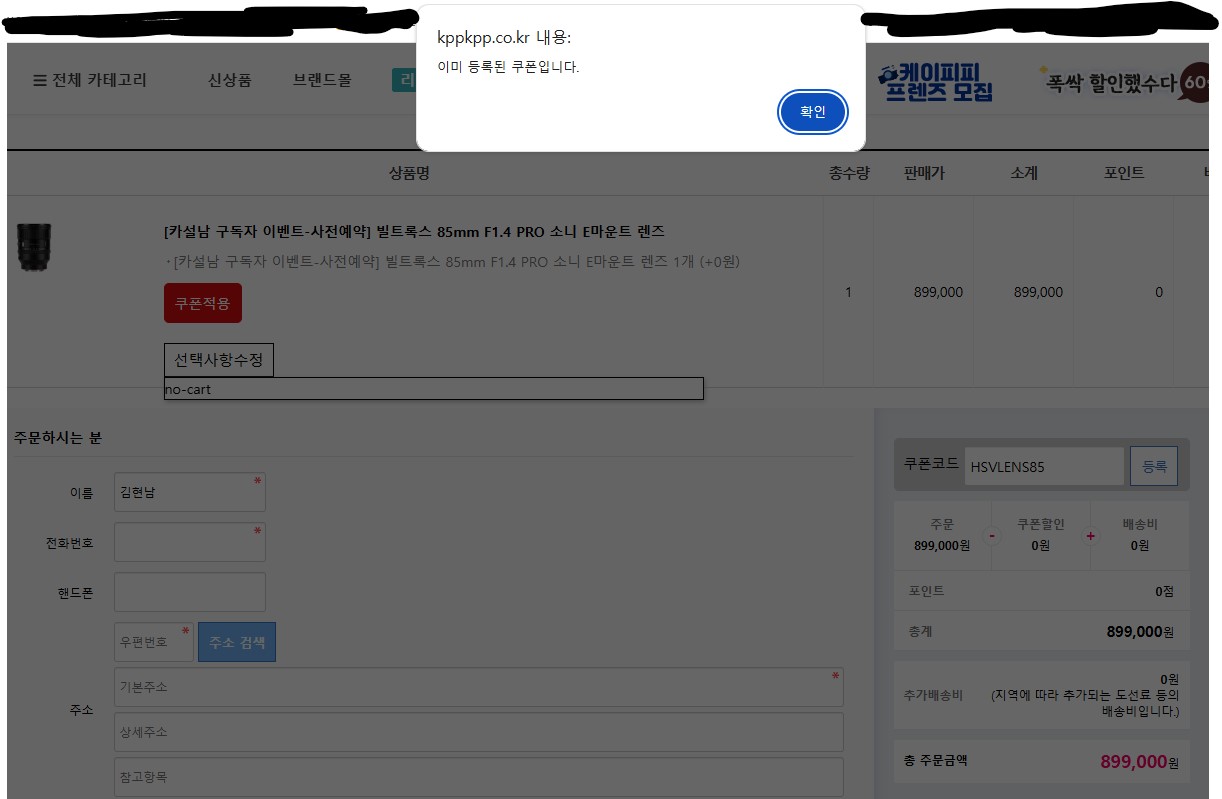Click the 우편번호 input field
Image resolution: width=1222 pixels, height=799 pixels.
coord(154,642)
